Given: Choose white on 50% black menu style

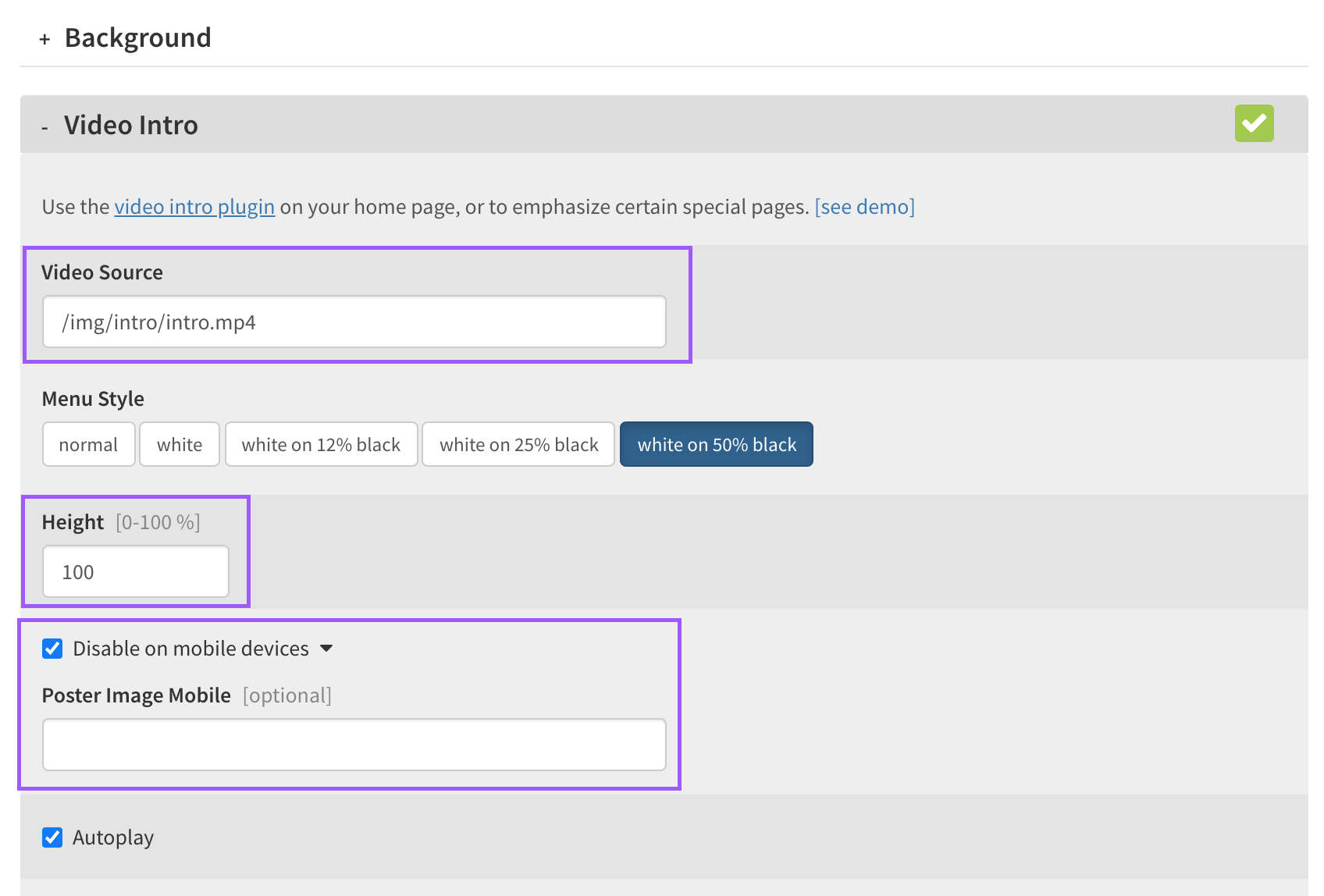Looking at the screenshot, I should click(717, 445).
